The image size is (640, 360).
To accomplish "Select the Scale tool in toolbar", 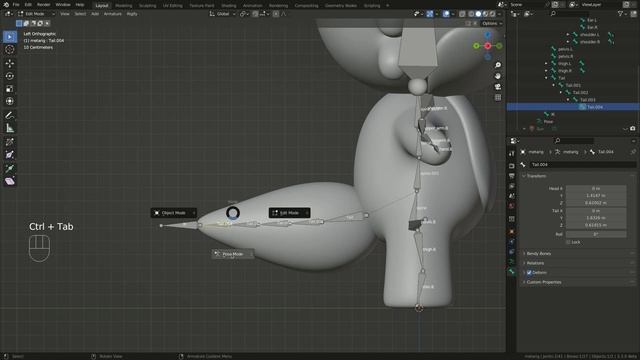I will (x=10, y=89).
